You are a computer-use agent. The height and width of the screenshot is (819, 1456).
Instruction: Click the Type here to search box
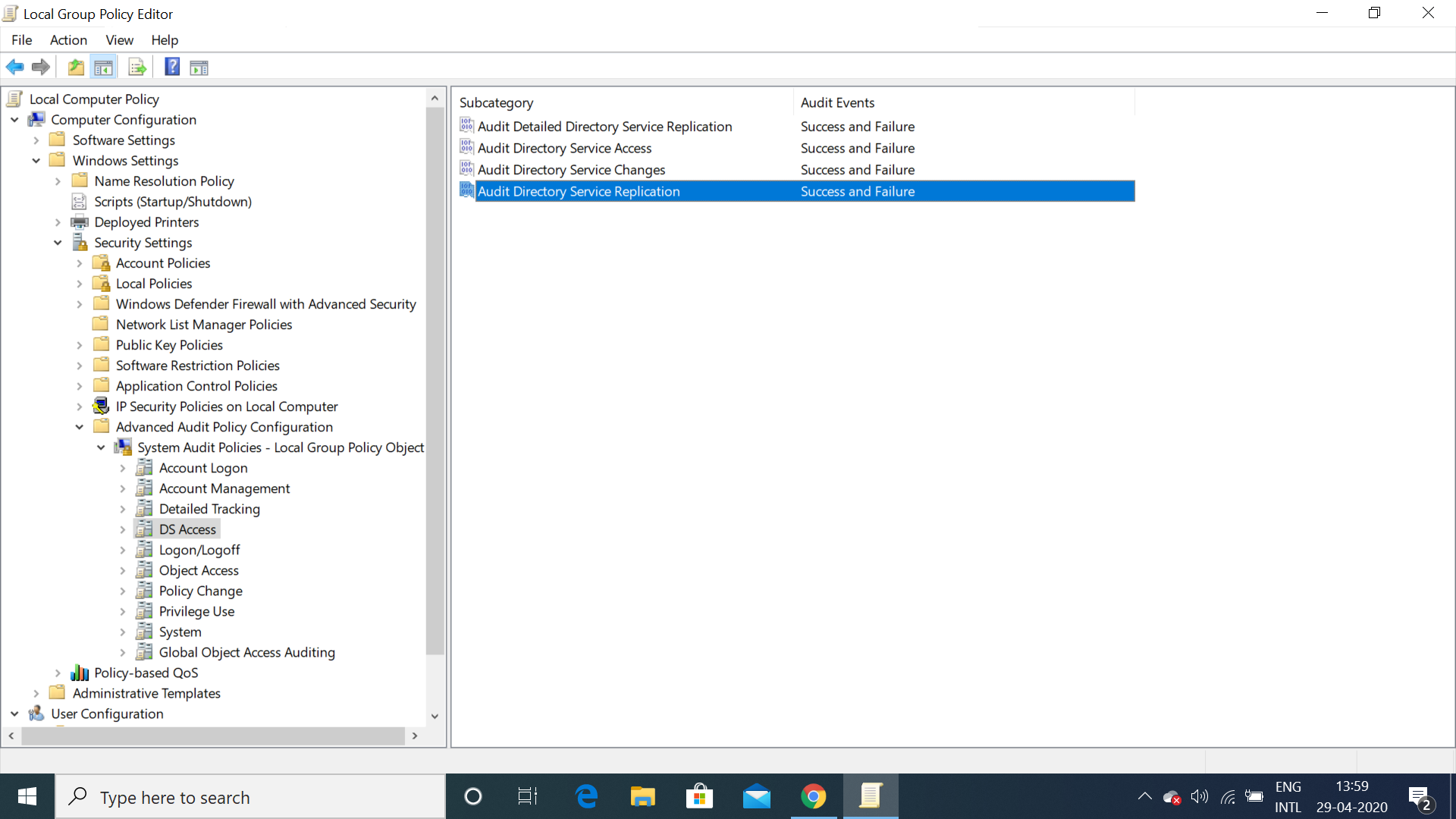pos(250,797)
